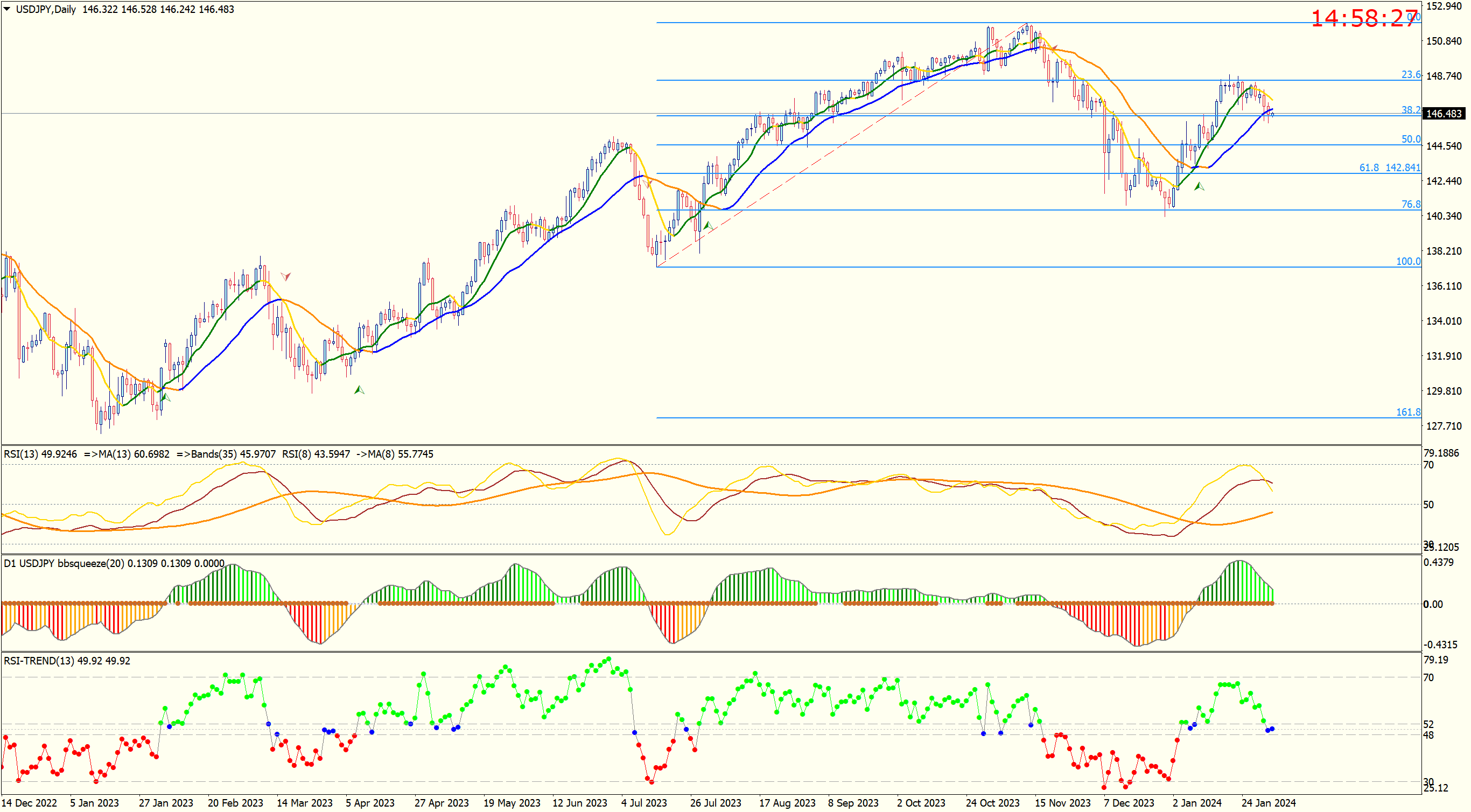
Task: Click the green up arrow near 5 Apr 2023
Action: (x=359, y=390)
